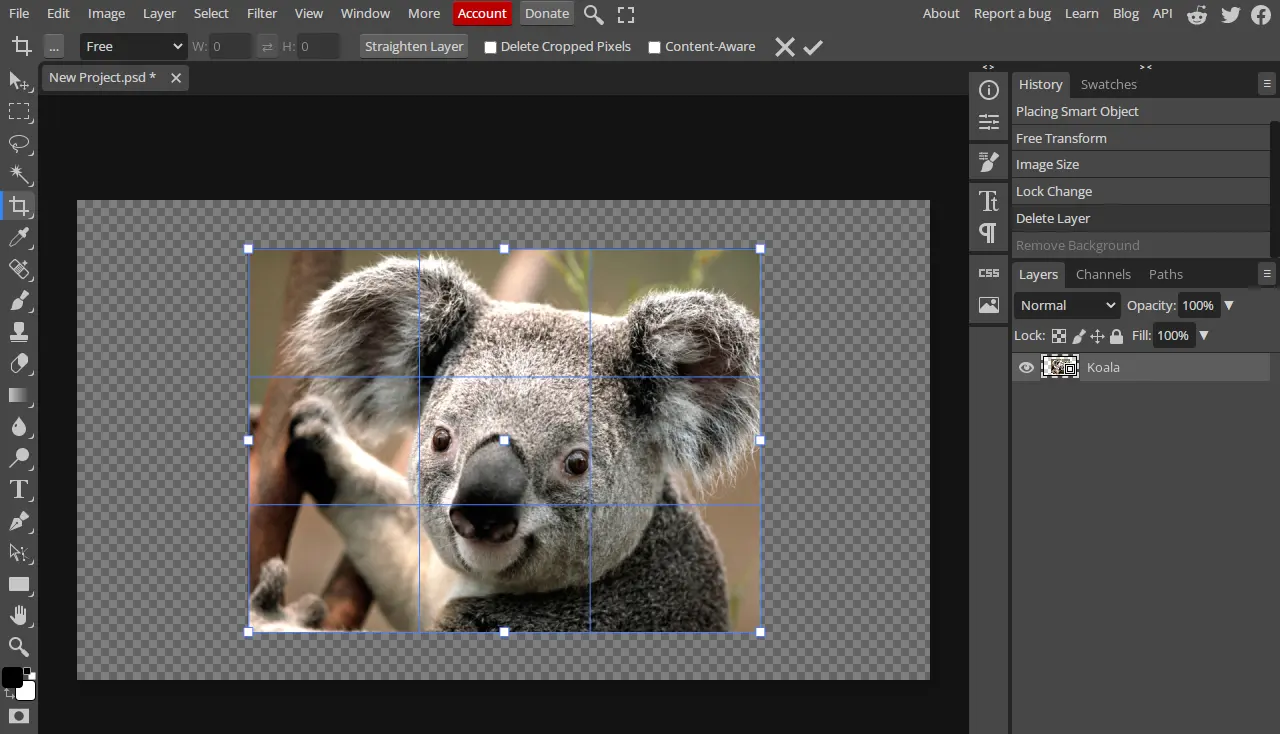This screenshot has height=734, width=1280.
Task: Toggle lock transparent pixels
Action: (x=1058, y=336)
